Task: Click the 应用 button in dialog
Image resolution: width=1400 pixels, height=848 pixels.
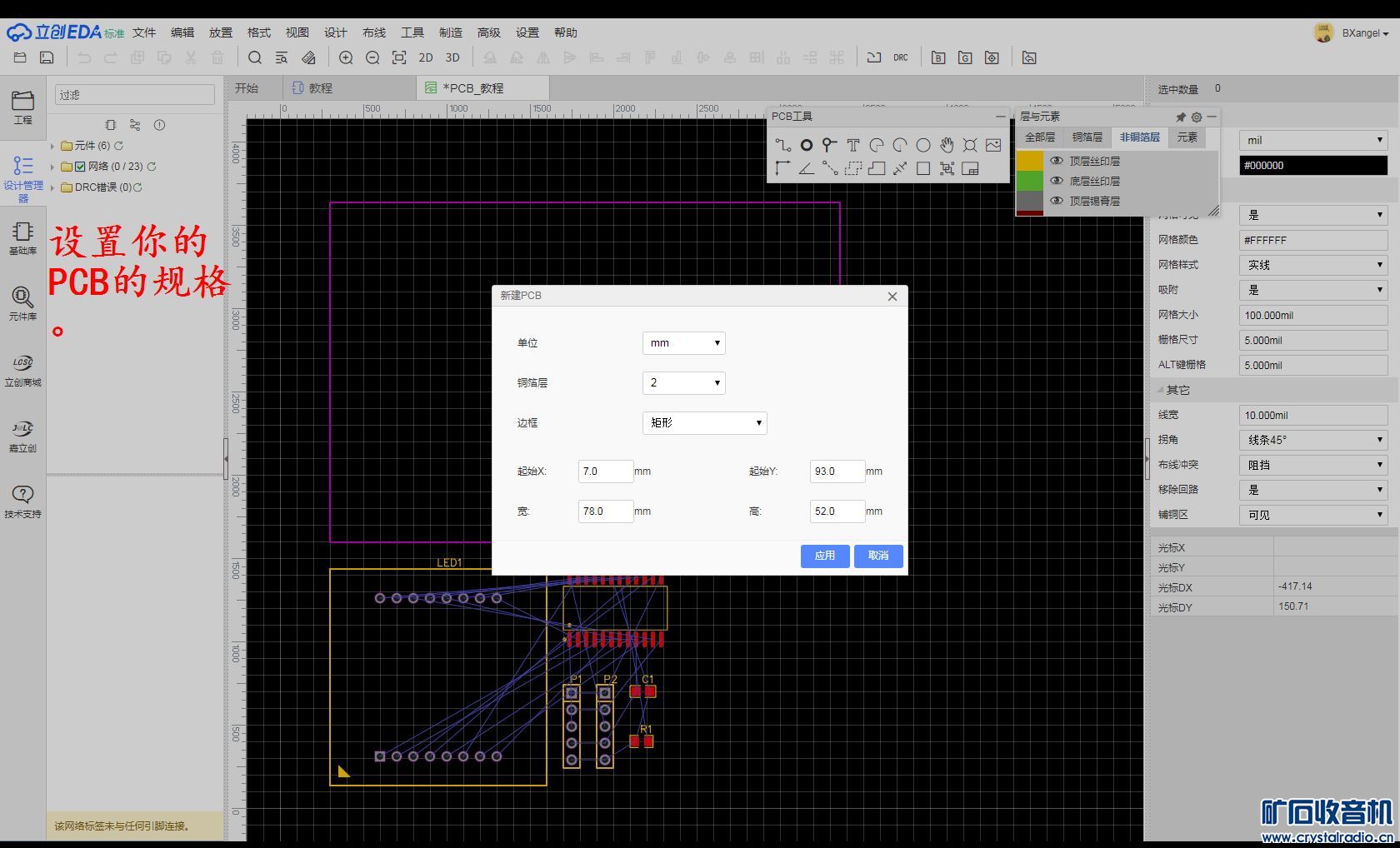Action: tap(824, 556)
